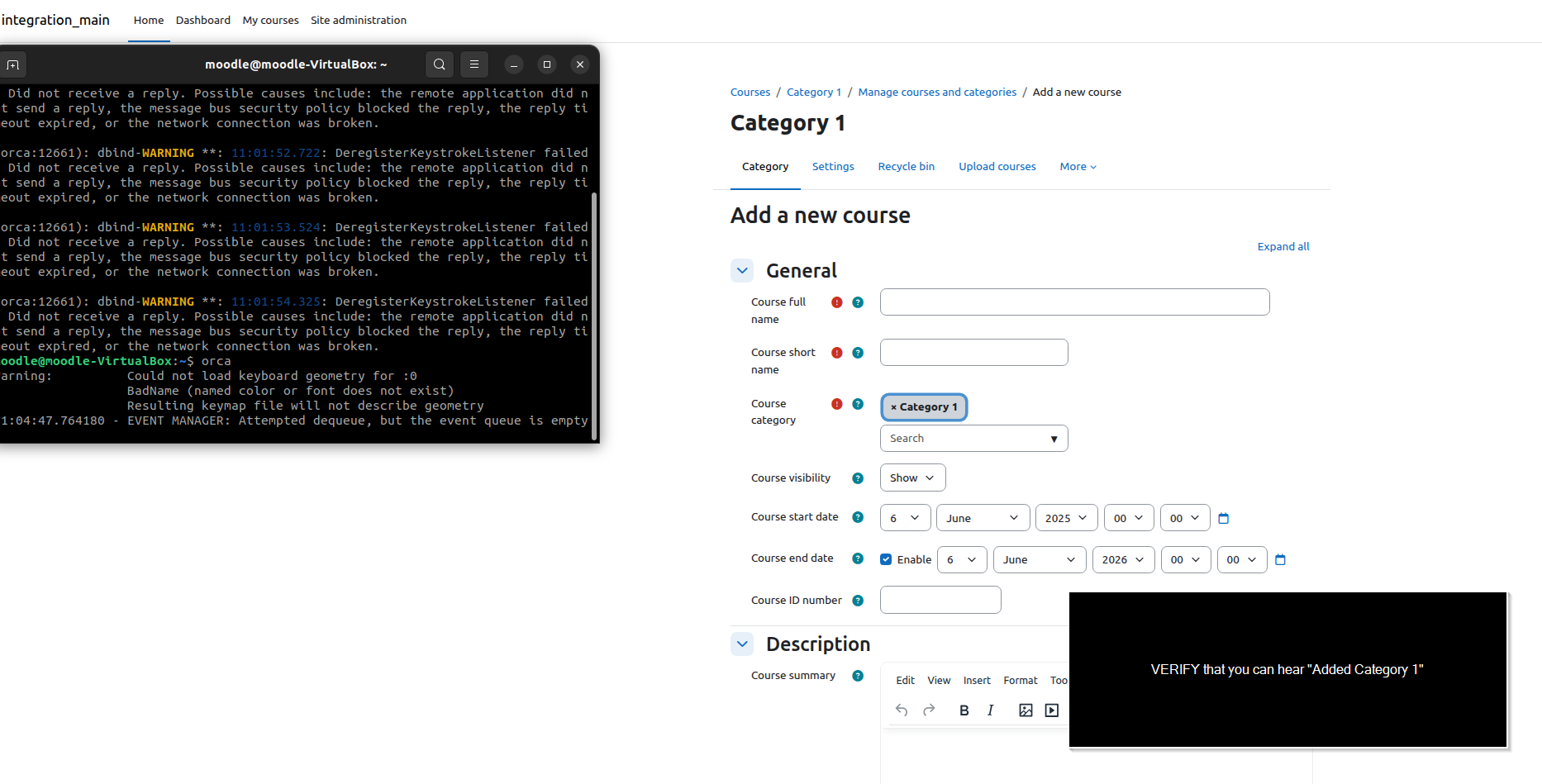Follow the Category 1 breadcrumb link
This screenshot has height=784, width=1542.
click(814, 93)
